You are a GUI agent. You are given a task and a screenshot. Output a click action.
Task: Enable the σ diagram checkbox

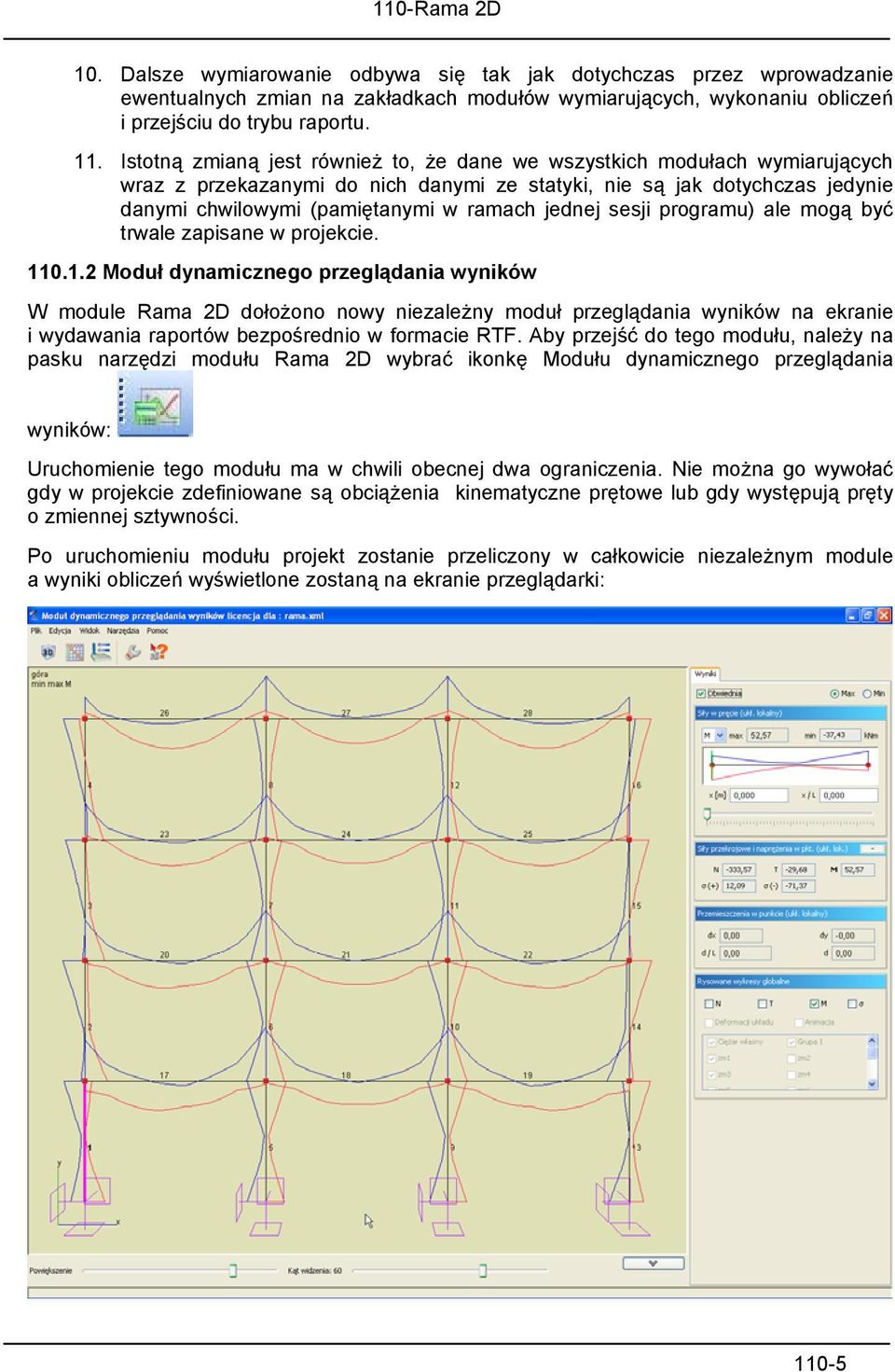(852, 1004)
